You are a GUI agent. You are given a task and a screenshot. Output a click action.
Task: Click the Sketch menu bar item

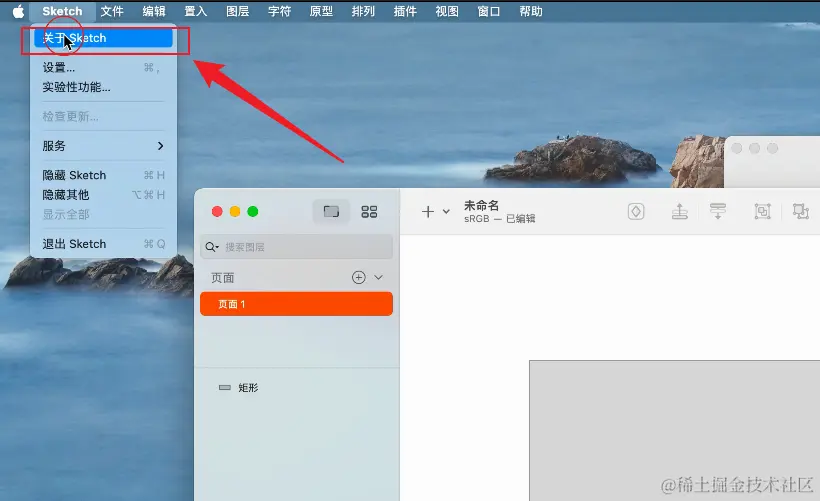(62, 11)
